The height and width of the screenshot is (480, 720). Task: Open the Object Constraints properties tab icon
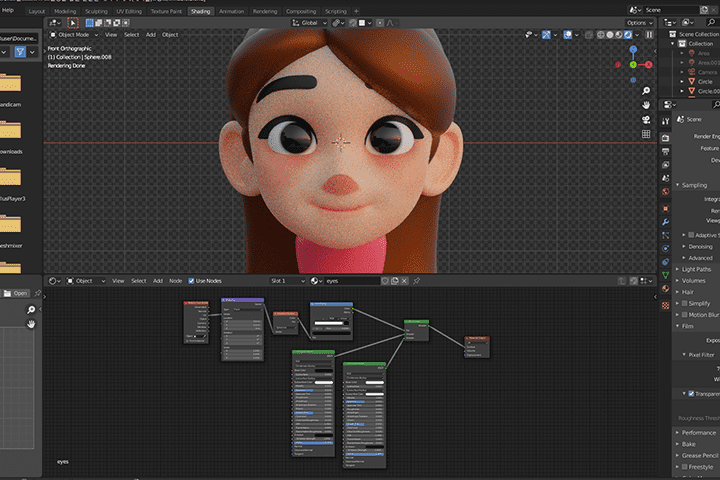coord(665,262)
